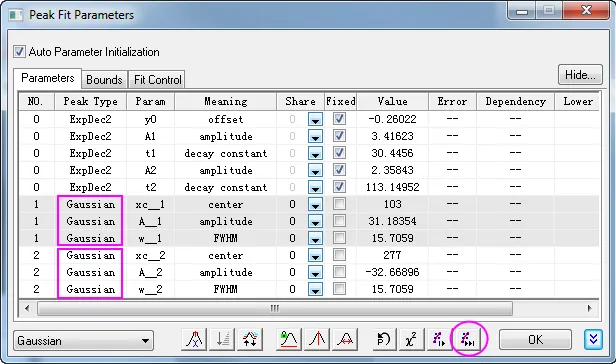Click the ExpDec2 peak type cell for y0
The image size is (616, 364).
(x=91, y=119)
